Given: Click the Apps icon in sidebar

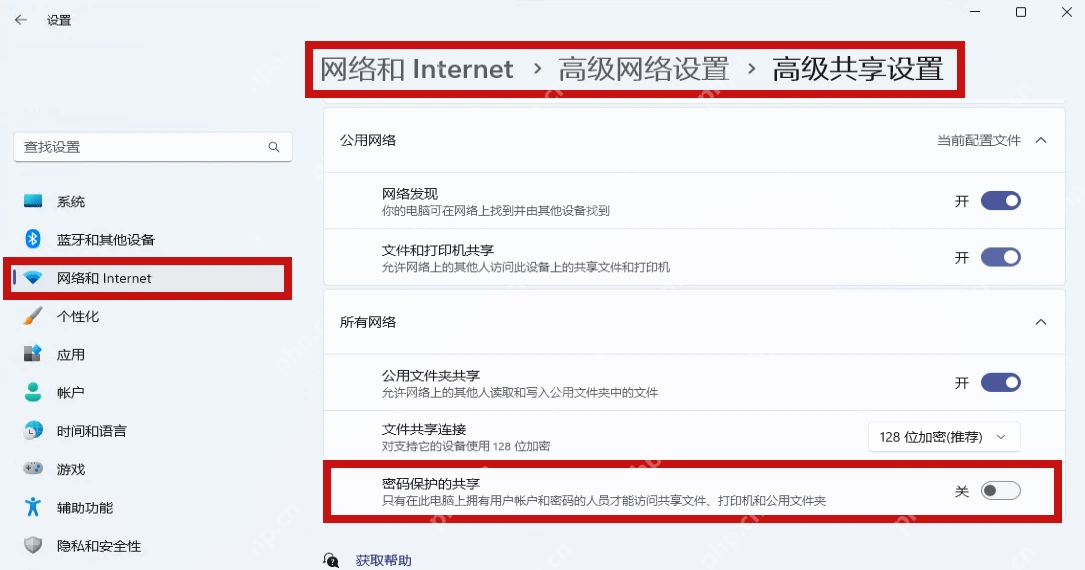Looking at the screenshot, I should tap(33, 354).
